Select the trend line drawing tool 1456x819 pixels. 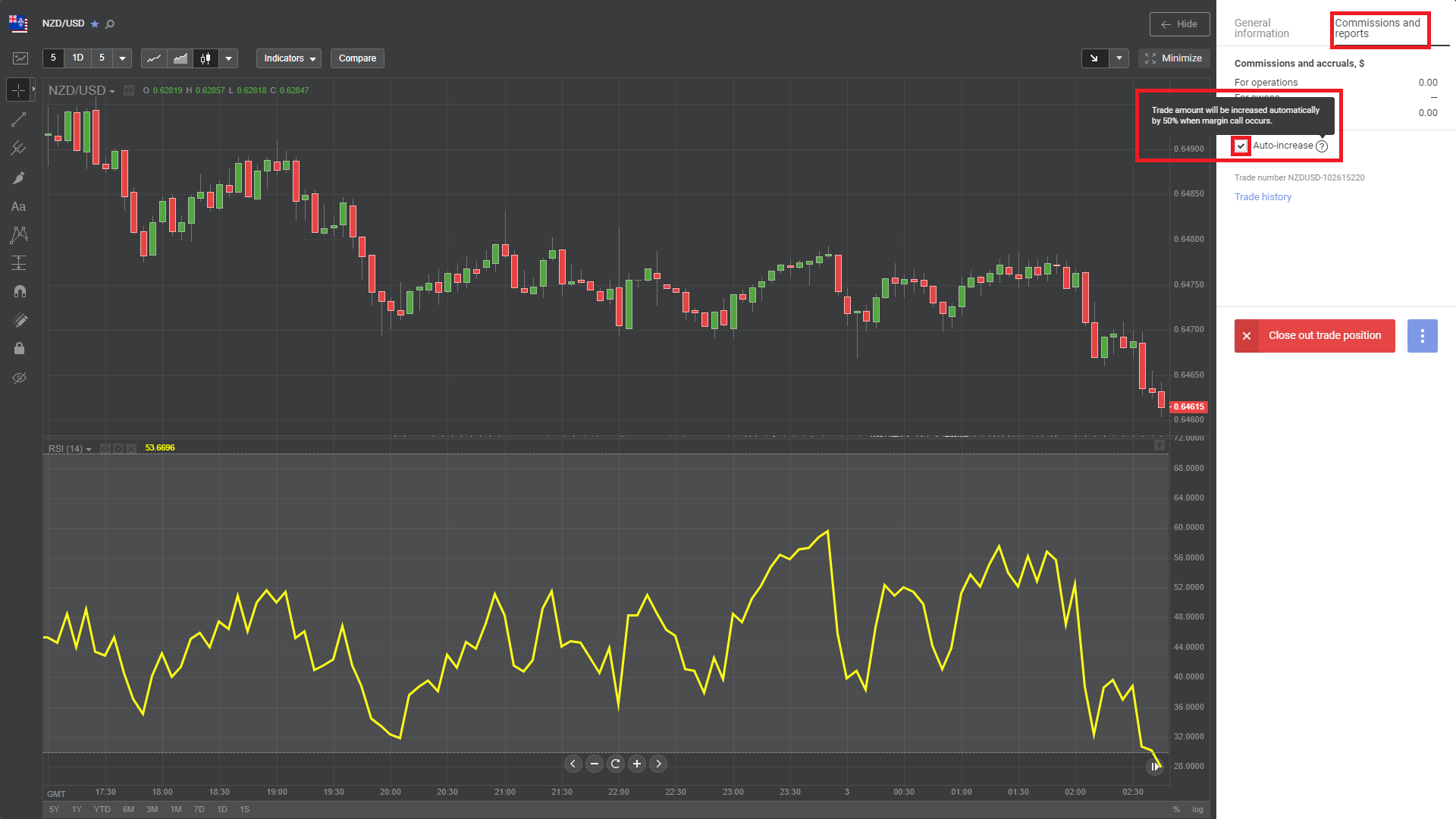19,120
